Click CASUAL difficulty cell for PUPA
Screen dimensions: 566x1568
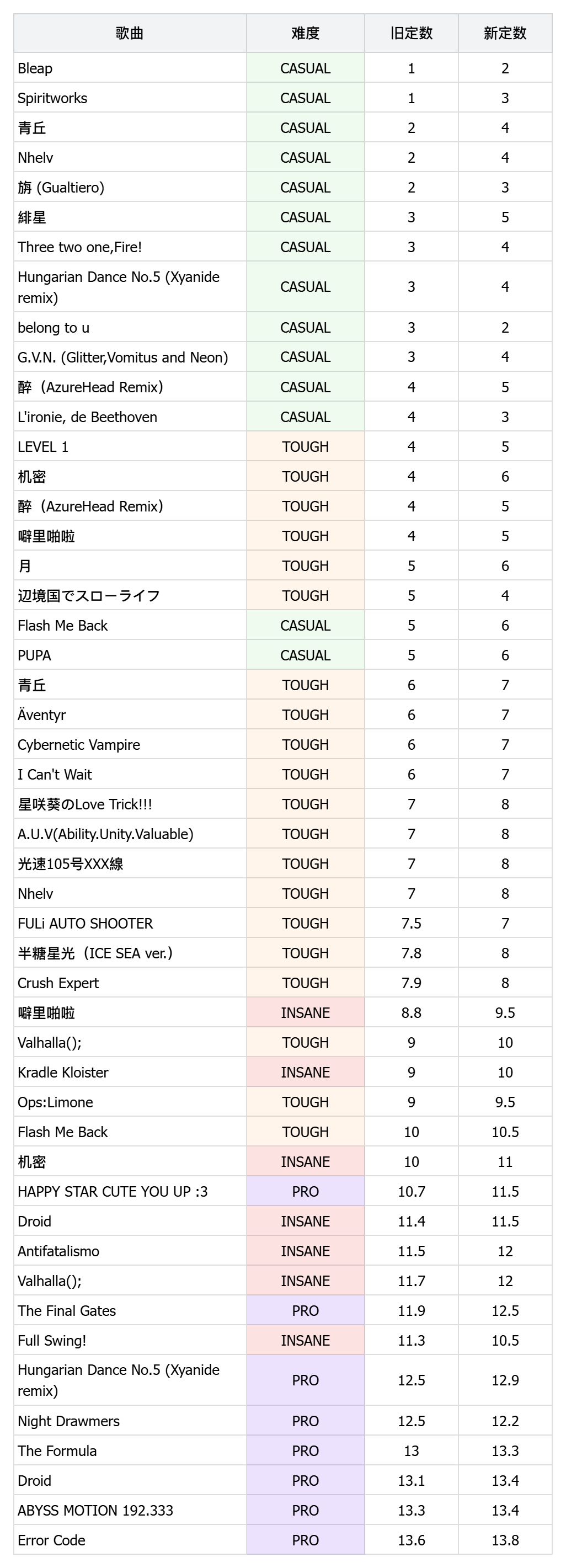pos(306,655)
